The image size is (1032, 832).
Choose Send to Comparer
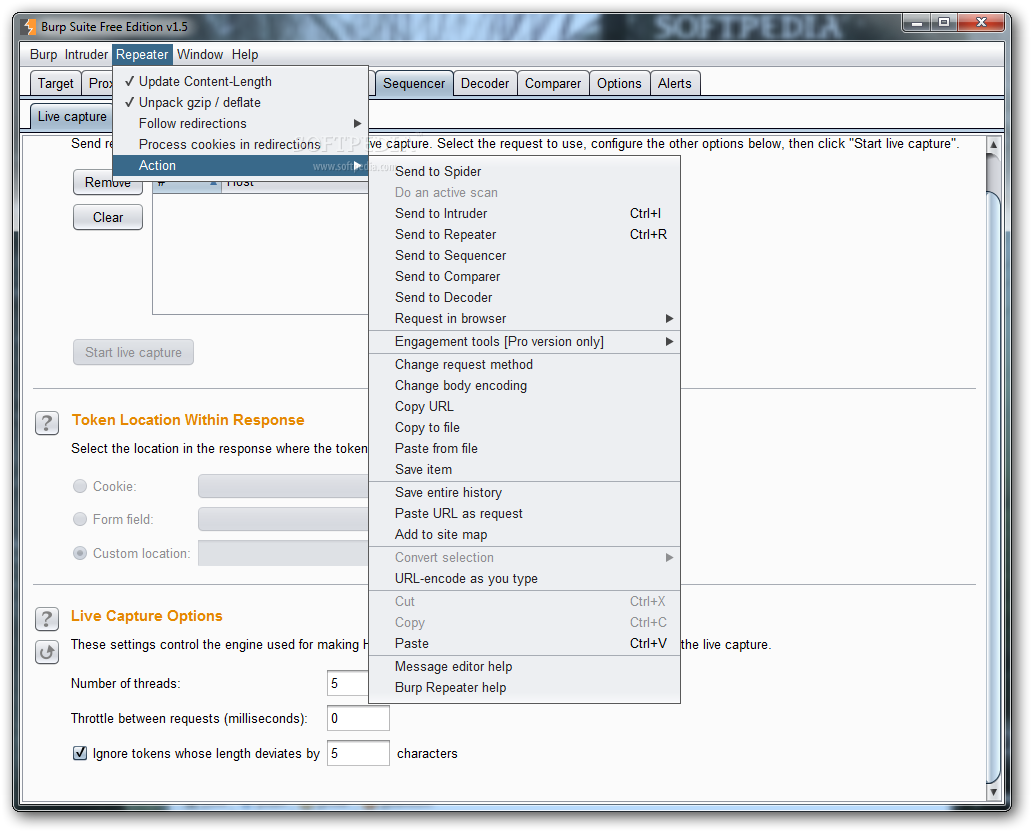point(524,277)
